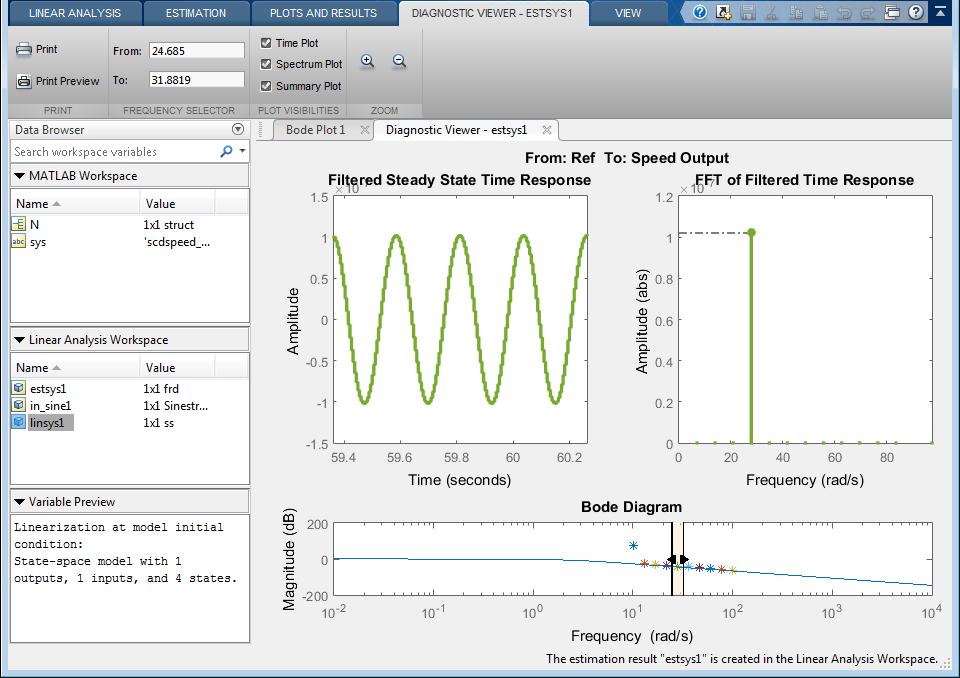
Task: Collapse the toolstrip using the up-arrow icon
Action: click(940, 12)
